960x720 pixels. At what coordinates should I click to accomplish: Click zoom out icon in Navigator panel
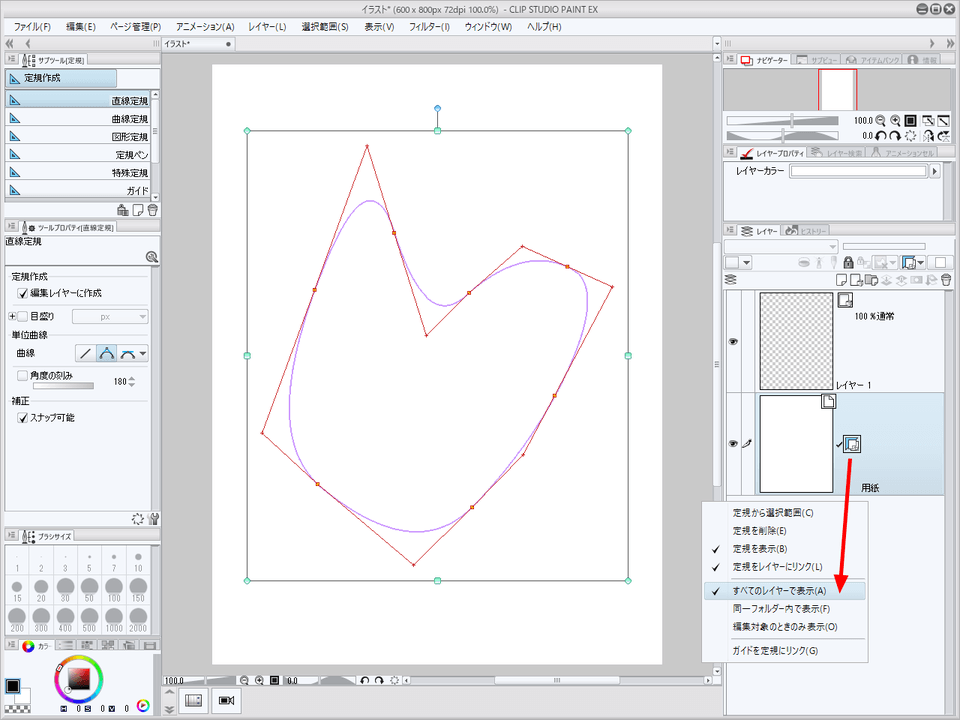pyautogui.click(x=882, y=120)
